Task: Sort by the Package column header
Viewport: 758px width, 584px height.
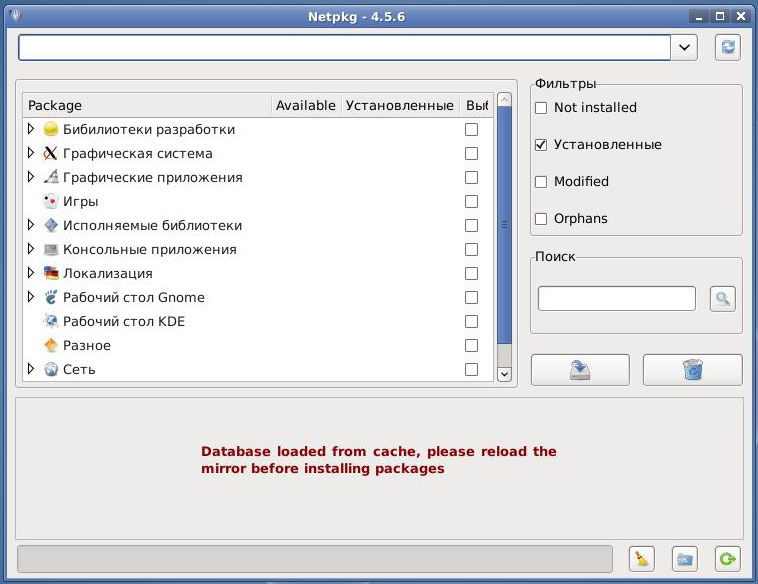Action: pos(147,105)
